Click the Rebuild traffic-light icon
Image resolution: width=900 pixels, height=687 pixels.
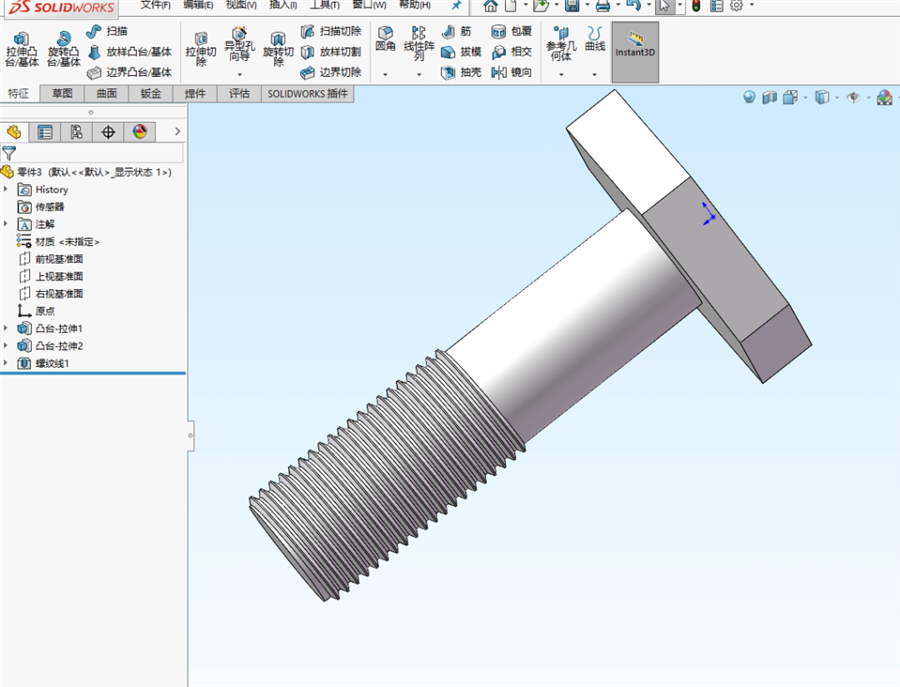[696, 6]
